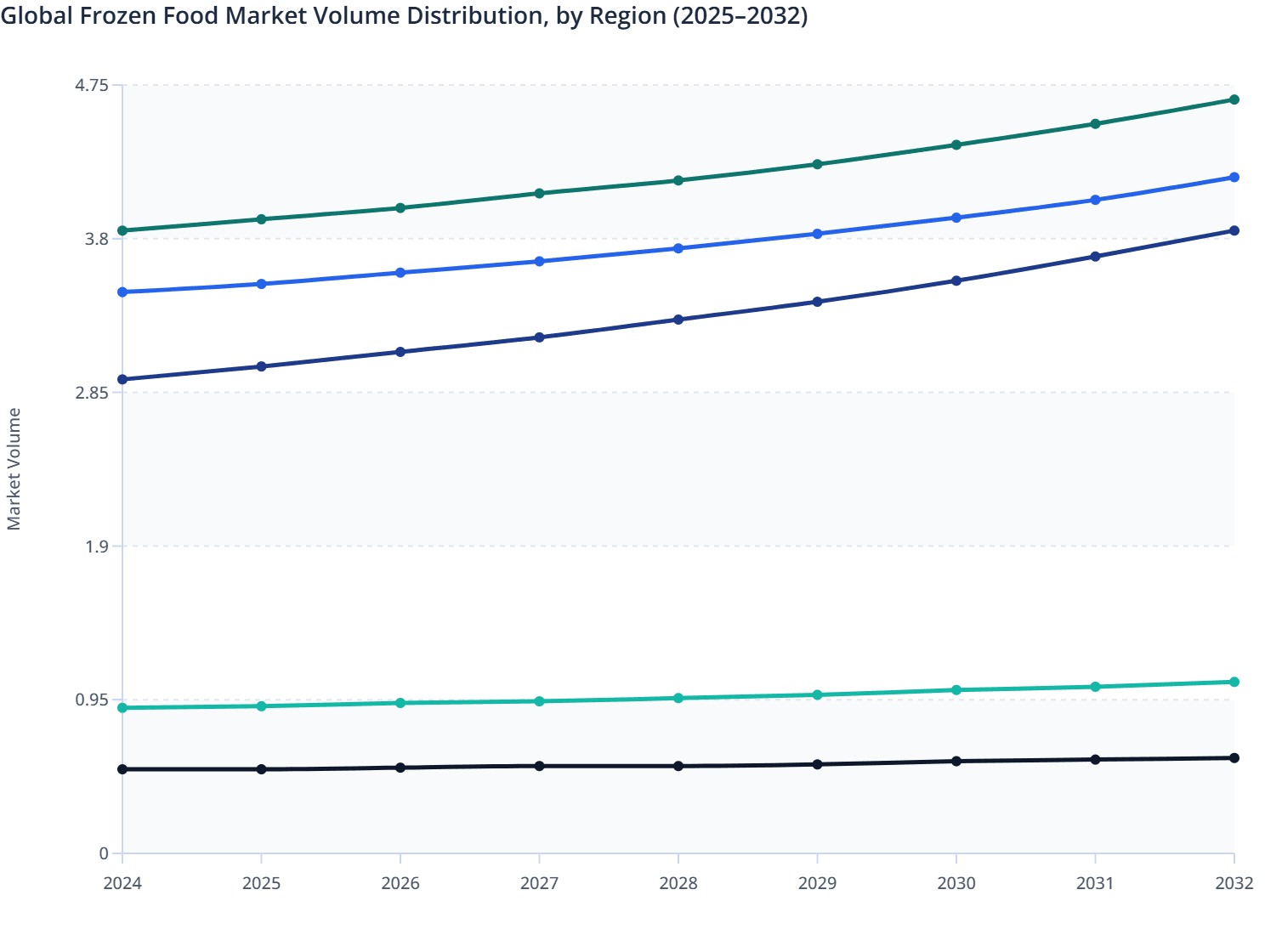Select the 2032 x-axis label
The image size is (1282, 952).
pyautogui.click(x=1234, y=884)
